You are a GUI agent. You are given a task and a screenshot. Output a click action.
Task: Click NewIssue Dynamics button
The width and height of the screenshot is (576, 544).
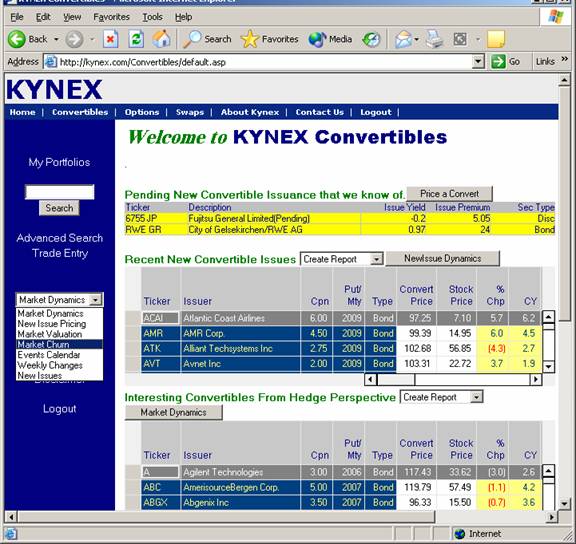tap(443, 259)
